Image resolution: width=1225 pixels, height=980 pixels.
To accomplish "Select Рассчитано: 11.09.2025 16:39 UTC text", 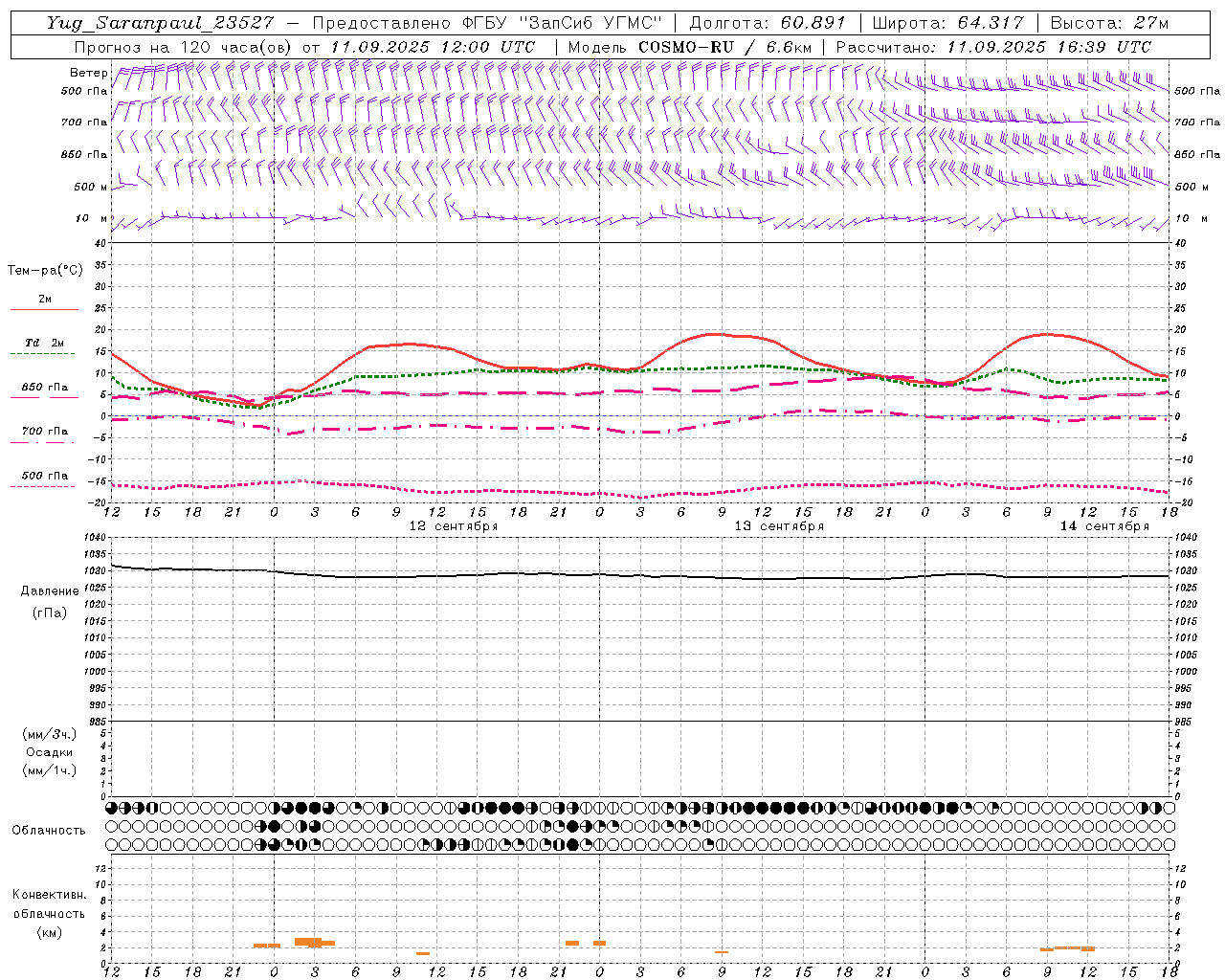I will pos(993,47).
